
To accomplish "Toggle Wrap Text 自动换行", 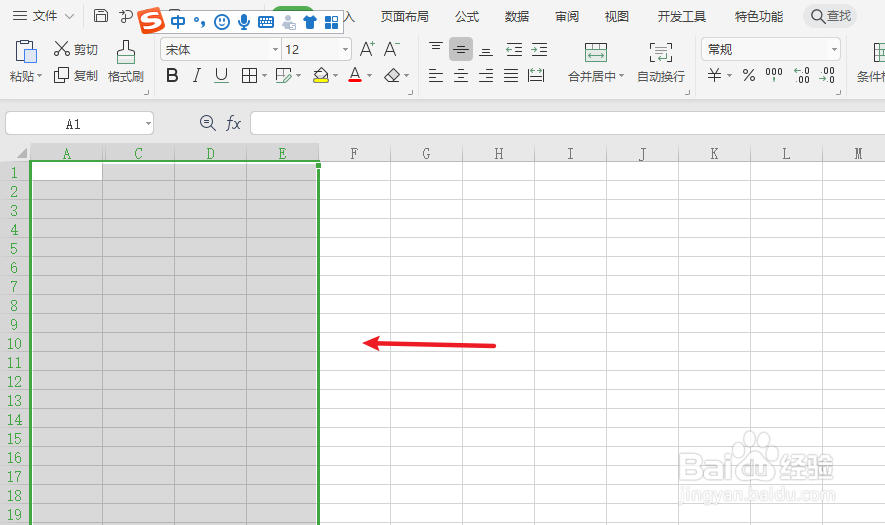I will click(x=660, y=62).
